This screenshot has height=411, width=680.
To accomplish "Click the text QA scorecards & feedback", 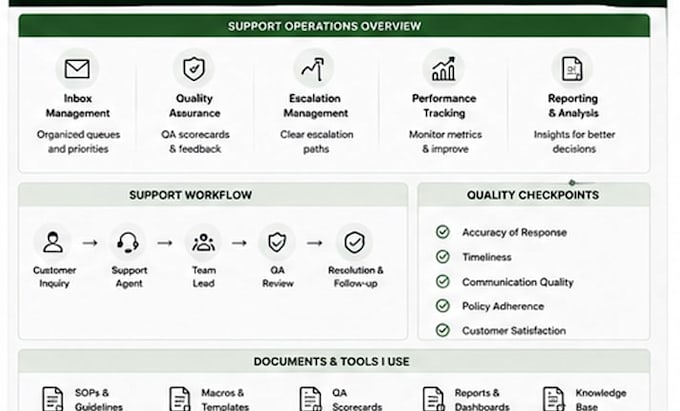I will click(195, 142).
